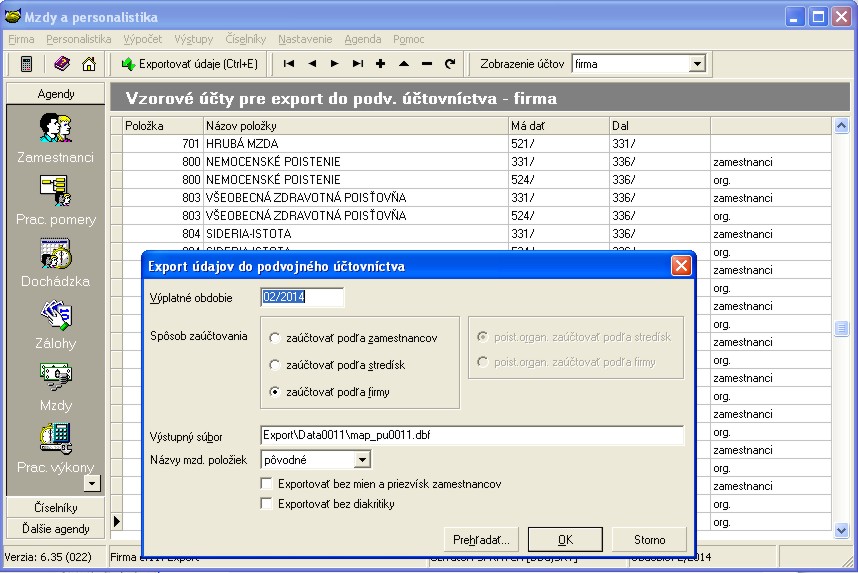This screenshot has width=858, height=573.
Task: Open the Nastavenie menu
Action: tap(305, 39)
